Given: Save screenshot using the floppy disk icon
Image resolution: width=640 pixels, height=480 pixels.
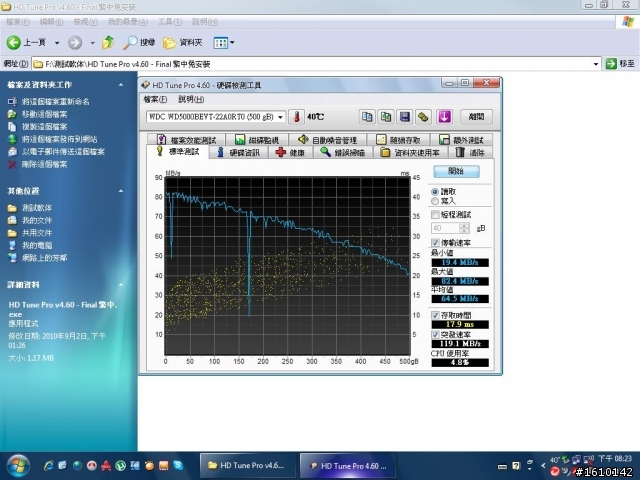Looking at the screenshot, I should point(404,117).
